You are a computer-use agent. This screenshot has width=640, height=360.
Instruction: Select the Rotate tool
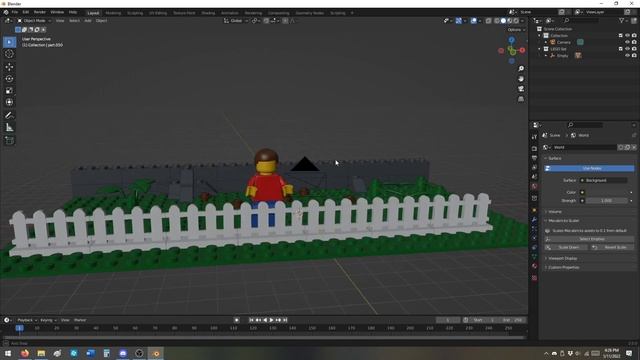tap(9, 78)
